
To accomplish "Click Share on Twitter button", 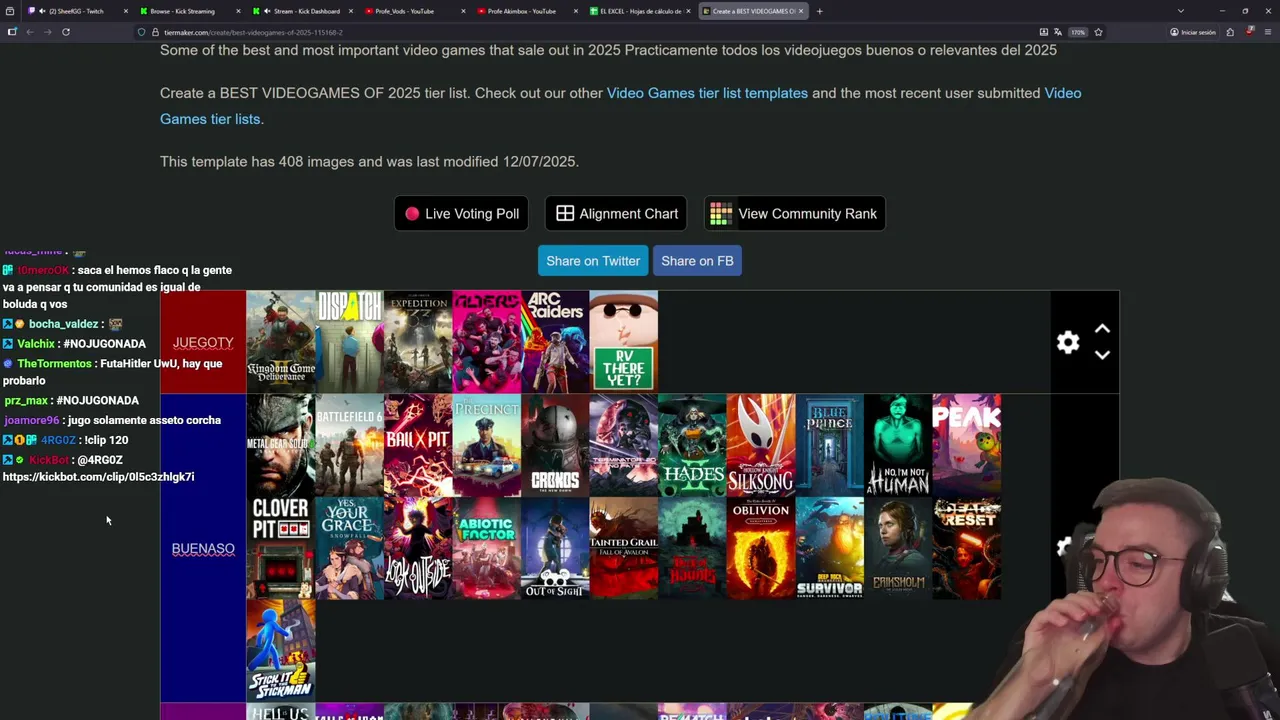I will pos(593,261).
